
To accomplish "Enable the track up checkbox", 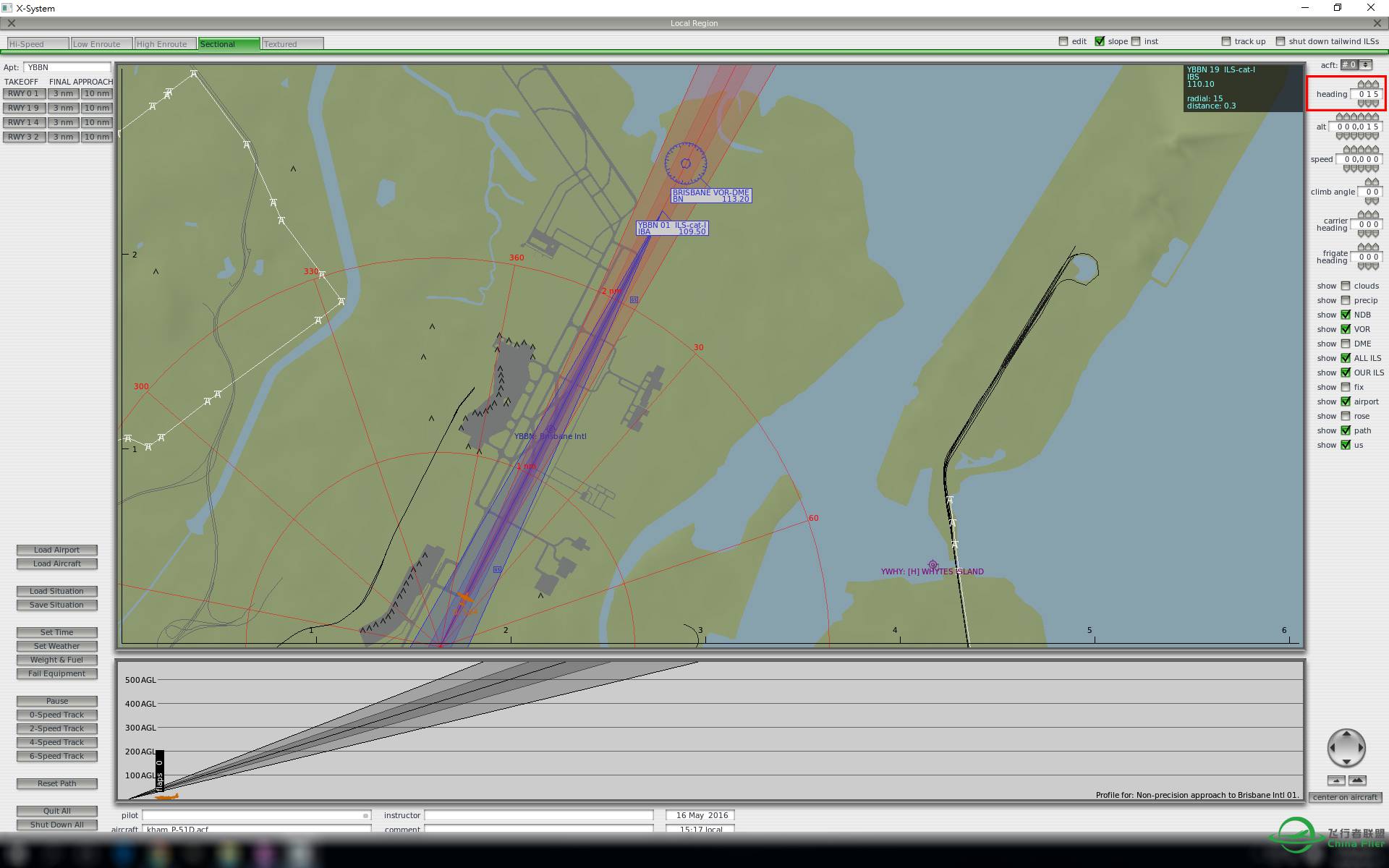I will 1226,41.
